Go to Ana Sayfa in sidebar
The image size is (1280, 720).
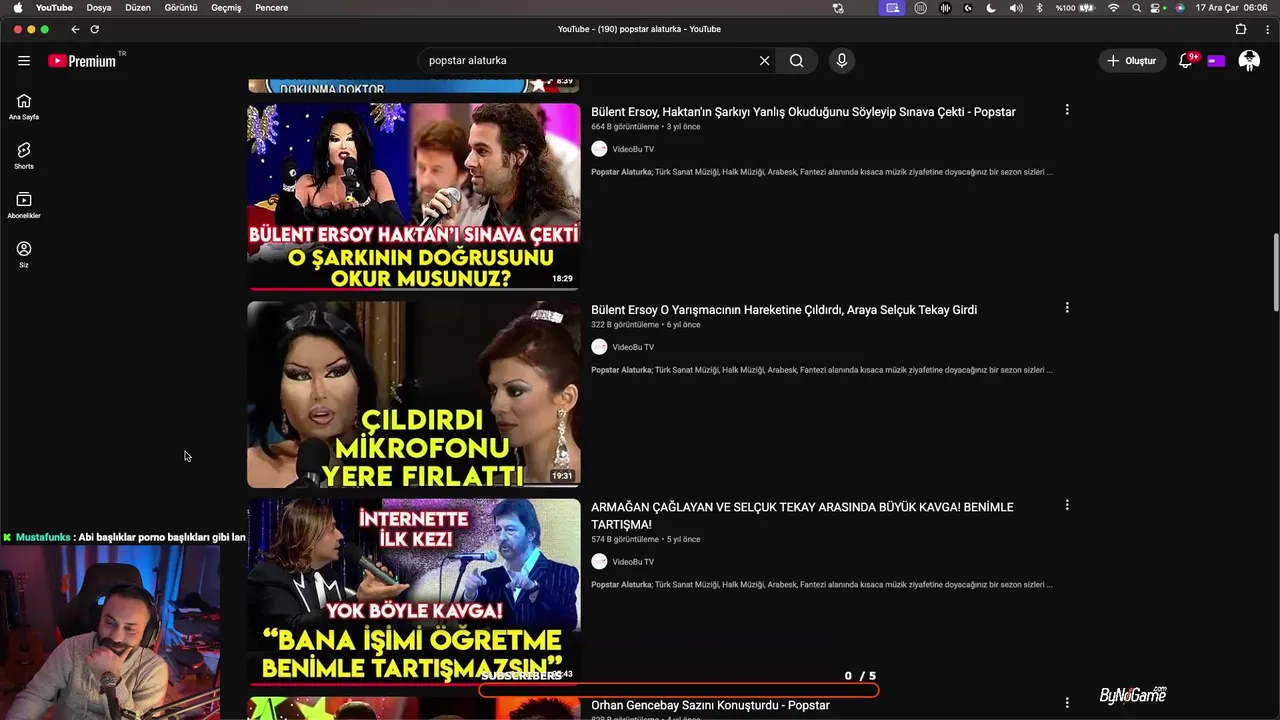[x=24, y=106]
